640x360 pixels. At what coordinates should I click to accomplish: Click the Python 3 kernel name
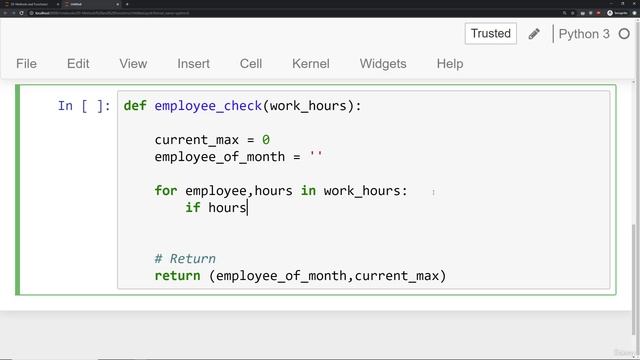(x=584, y=34)
